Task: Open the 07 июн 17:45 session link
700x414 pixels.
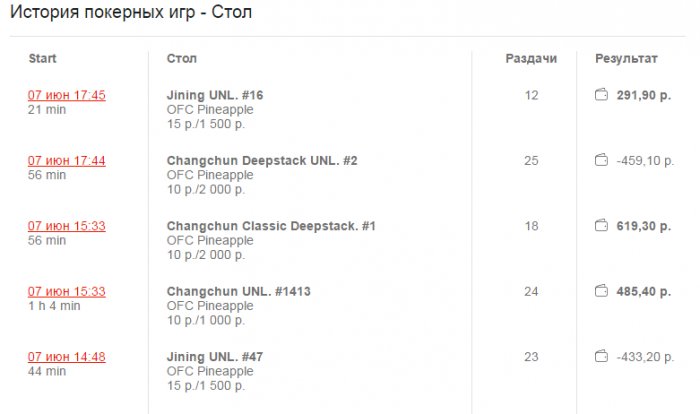Action: pos(66,95)
